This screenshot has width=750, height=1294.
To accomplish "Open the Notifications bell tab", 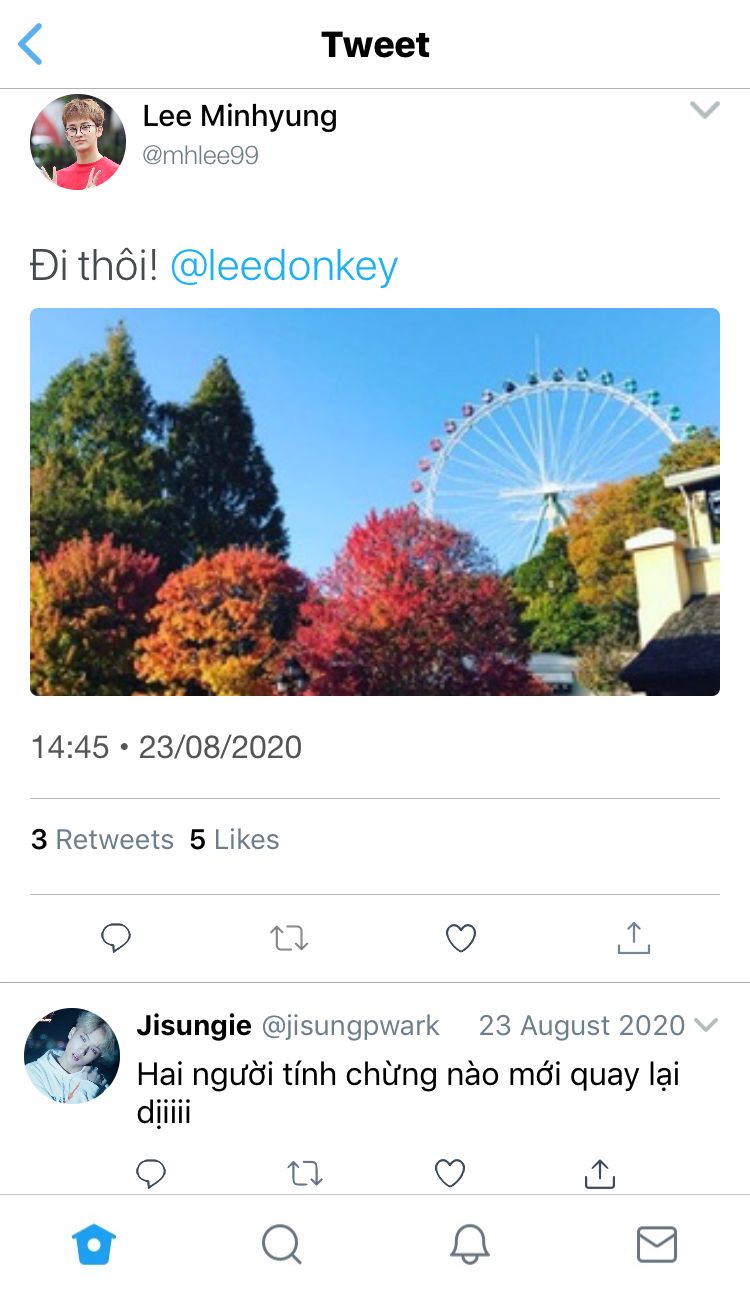I will click(469, 1245).
